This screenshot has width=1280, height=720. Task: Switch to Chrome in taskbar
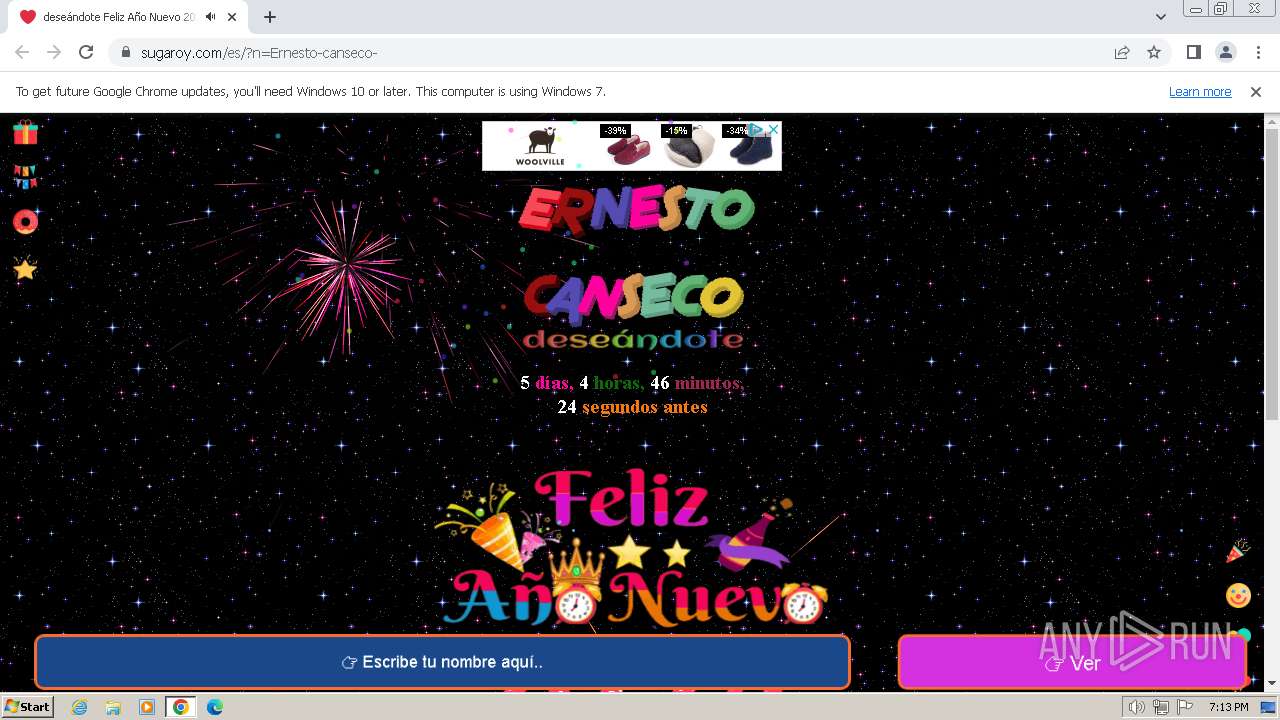(181, 707)
